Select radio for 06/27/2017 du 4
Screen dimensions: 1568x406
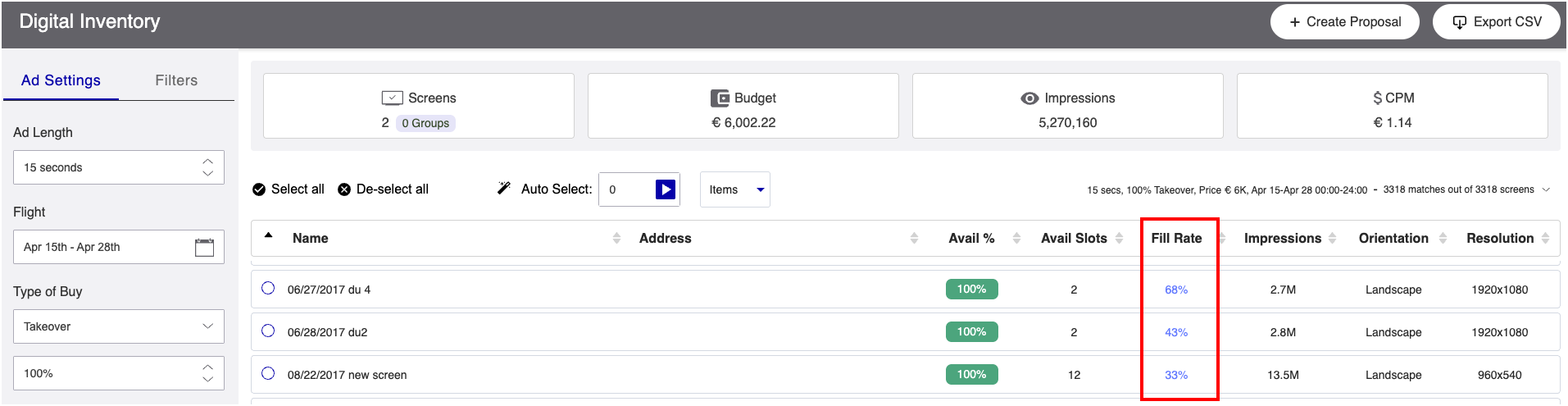coord(268,288)
